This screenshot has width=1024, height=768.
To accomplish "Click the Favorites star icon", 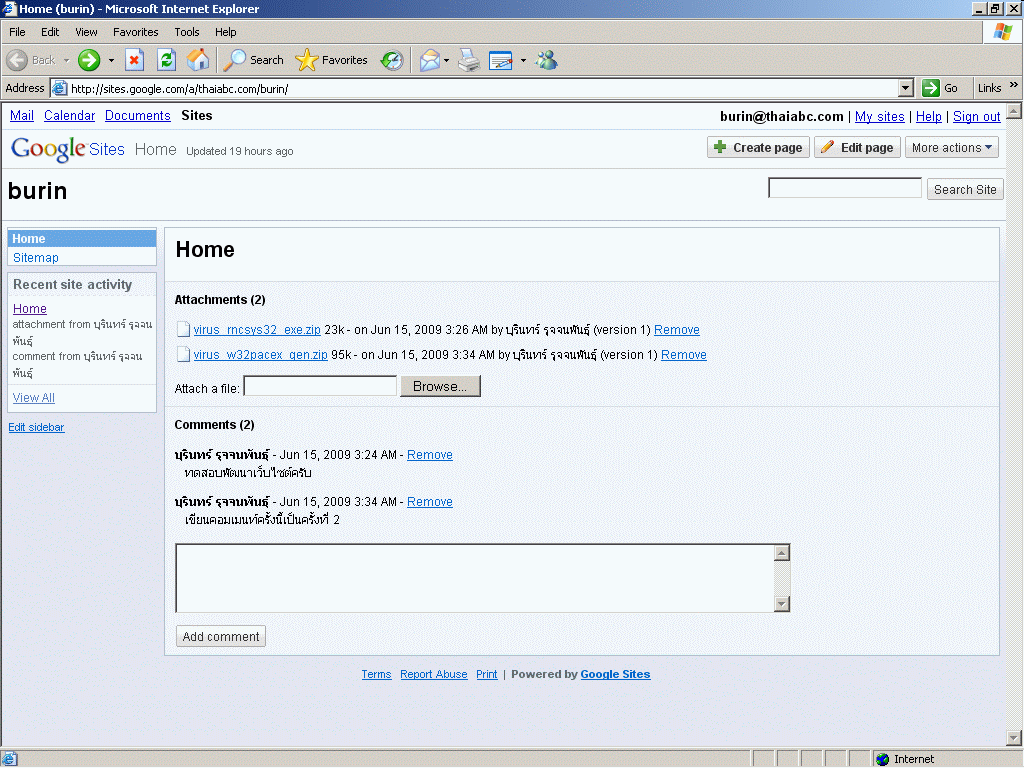I will tap(307, 60).
